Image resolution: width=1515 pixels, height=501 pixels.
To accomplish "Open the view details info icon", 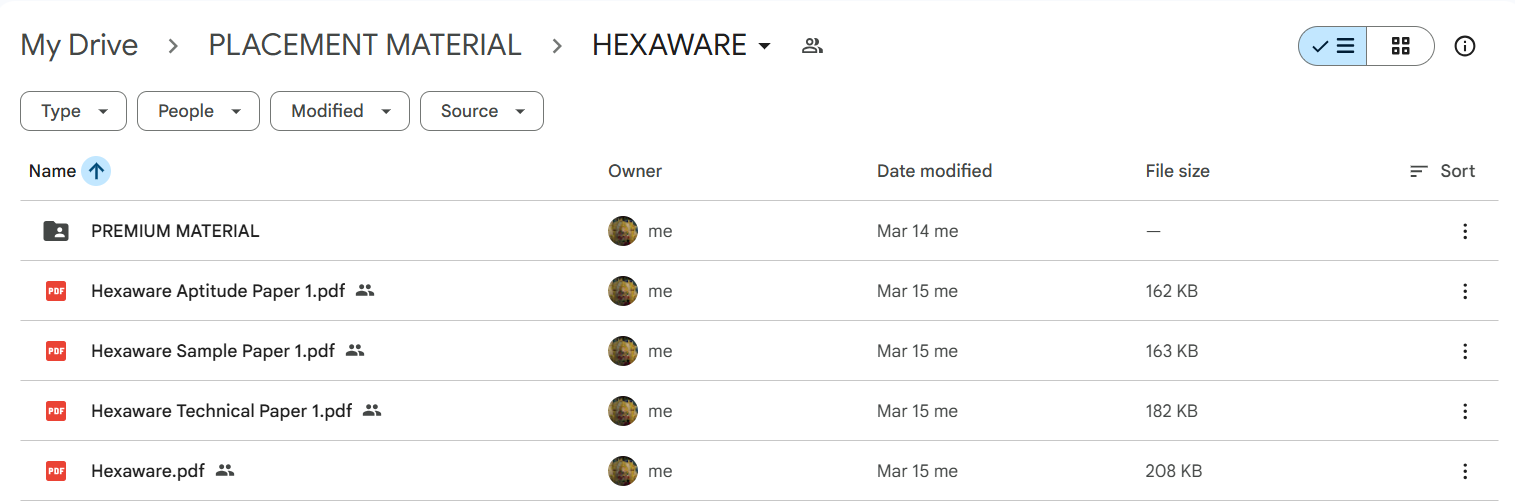I will 1465,46.
